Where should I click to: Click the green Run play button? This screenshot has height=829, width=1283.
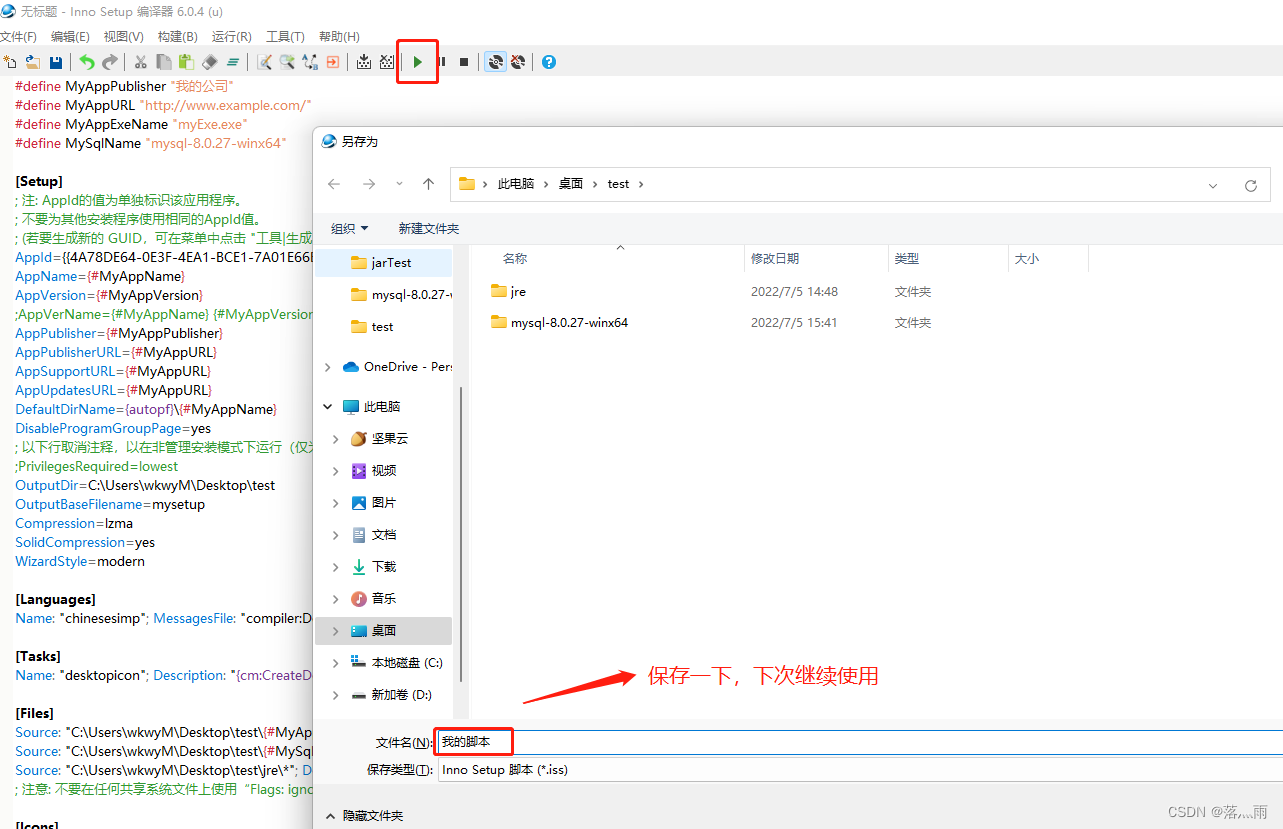pos(418,62)
